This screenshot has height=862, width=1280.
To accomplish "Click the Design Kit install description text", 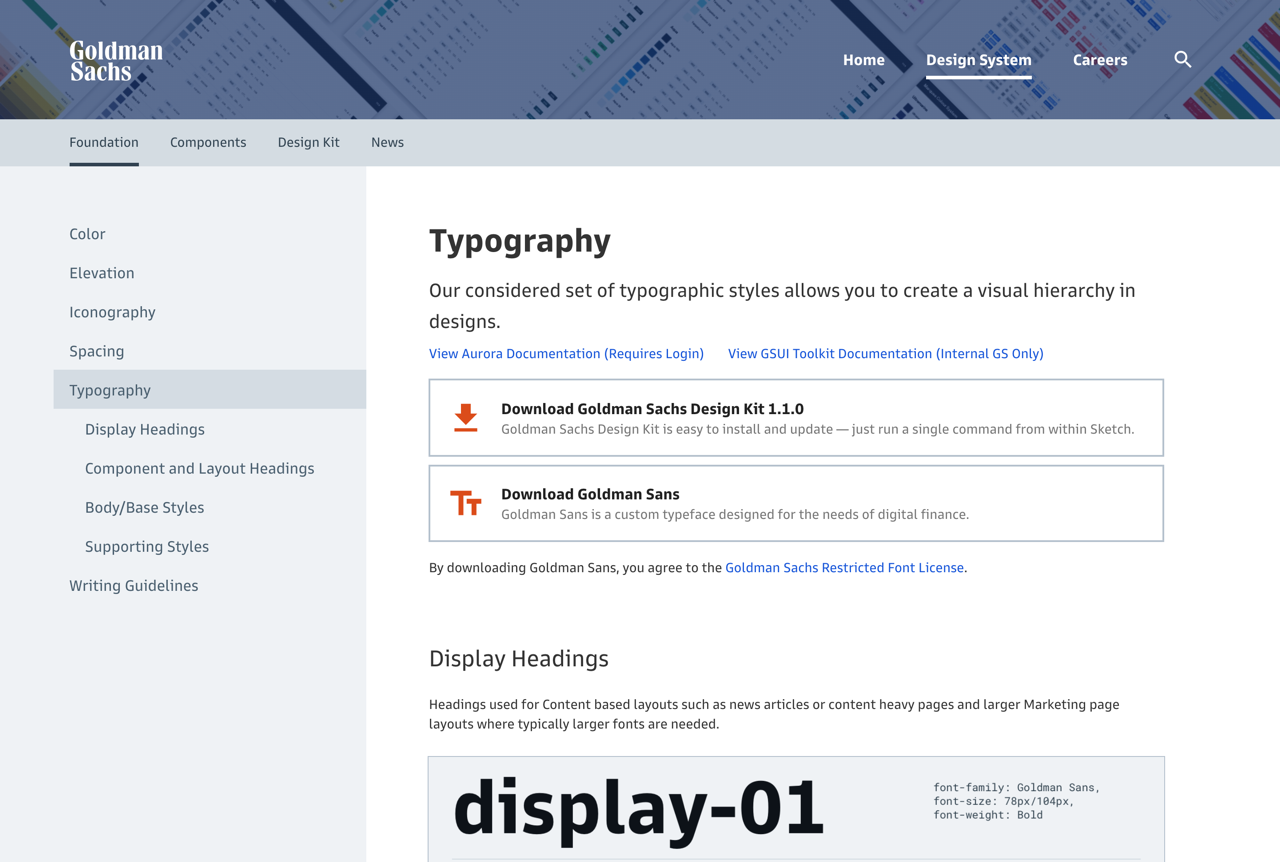I will [x=818, y=429].
